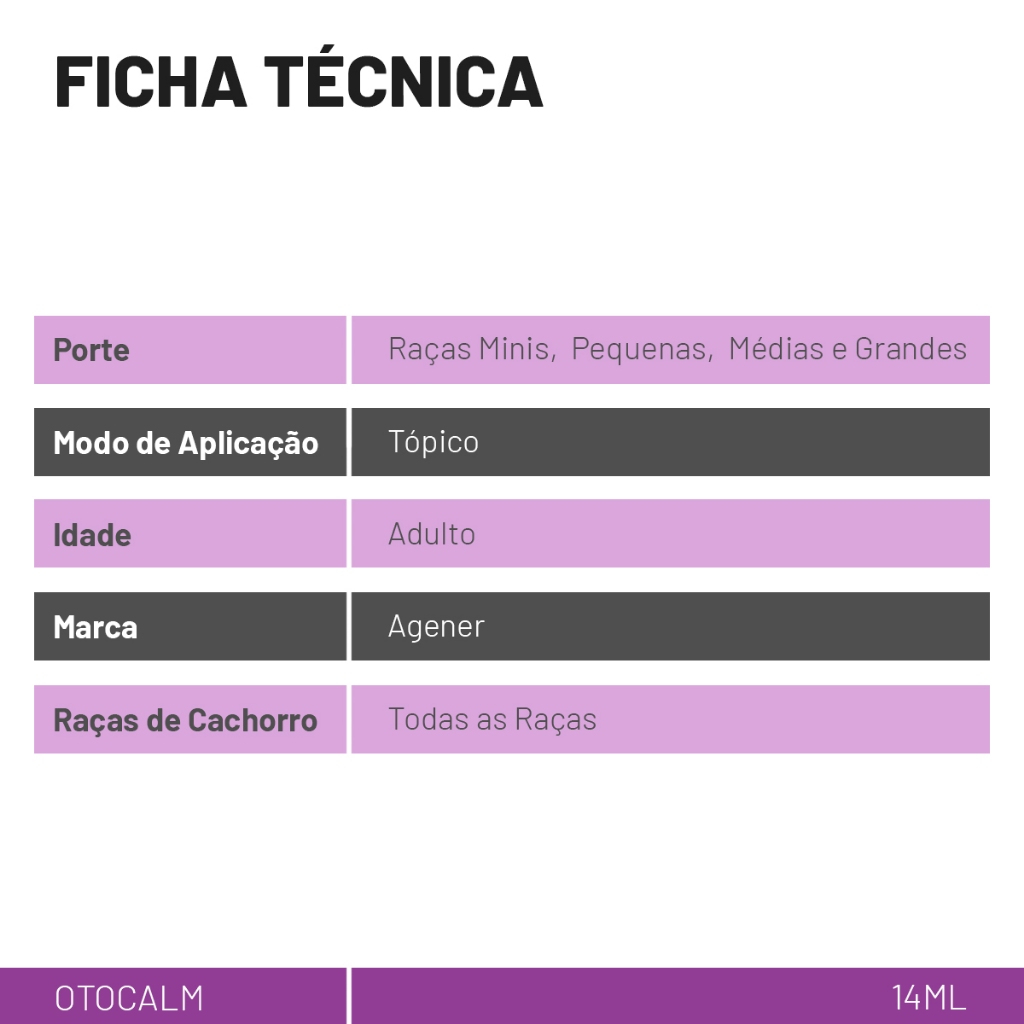
Task: Click the white vertical divider in purple footer
Action: [x=348, y=996]
